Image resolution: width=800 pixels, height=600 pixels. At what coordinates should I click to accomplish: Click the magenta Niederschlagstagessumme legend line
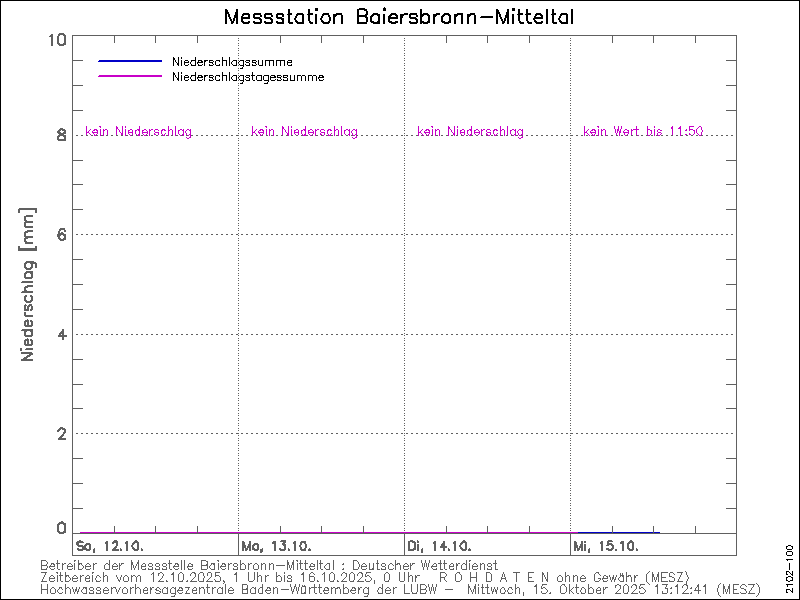pos(130,76)
